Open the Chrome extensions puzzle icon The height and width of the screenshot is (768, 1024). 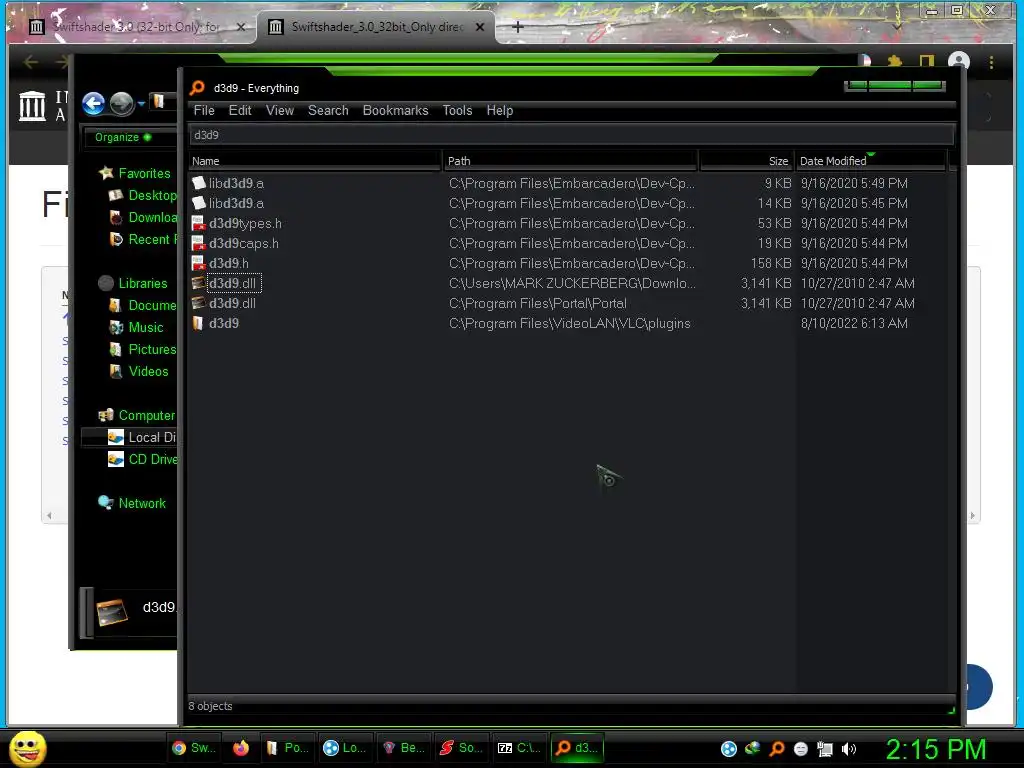coord(895,61)
